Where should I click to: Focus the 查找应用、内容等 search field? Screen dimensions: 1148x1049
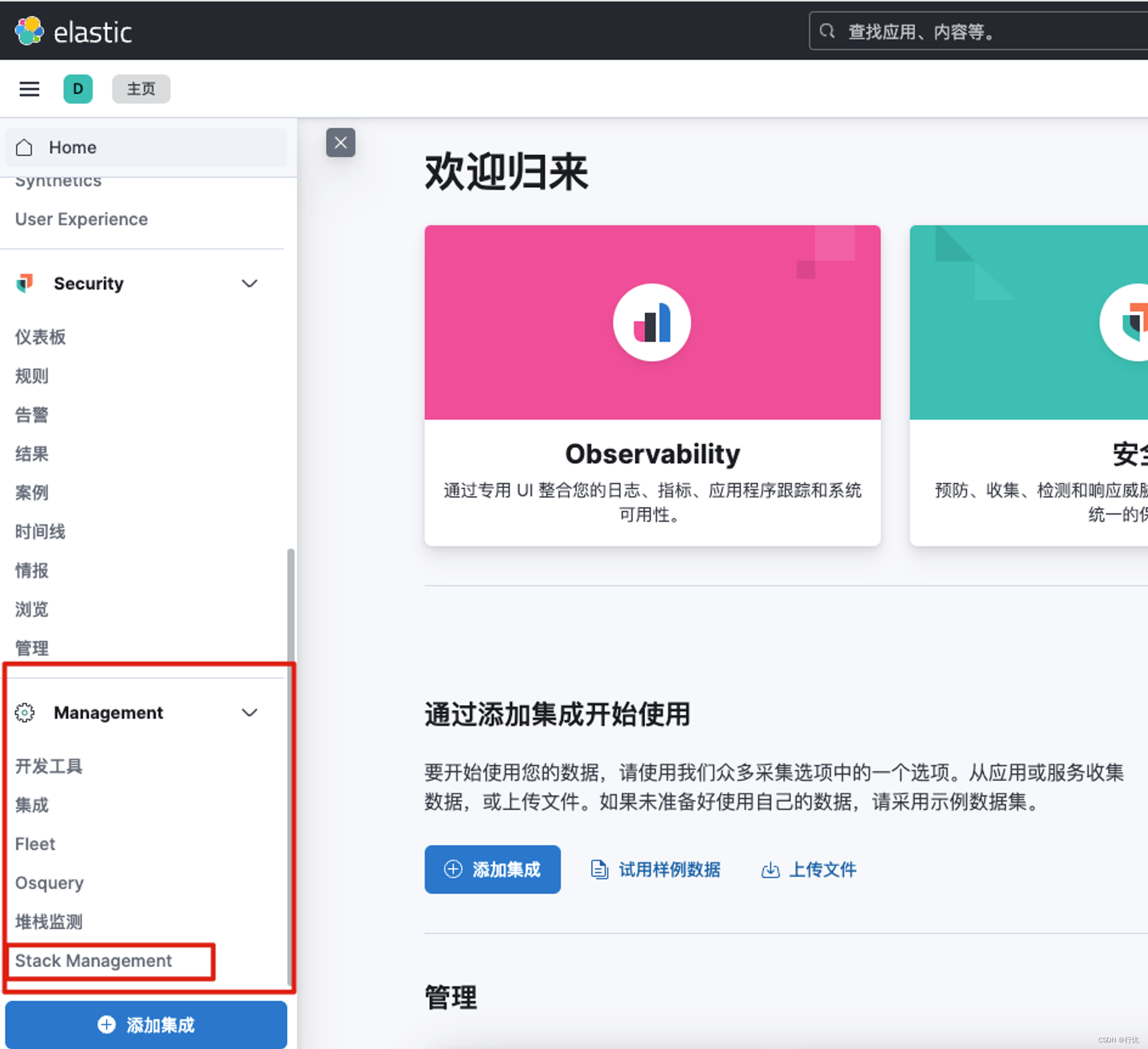tap(979, 31)
